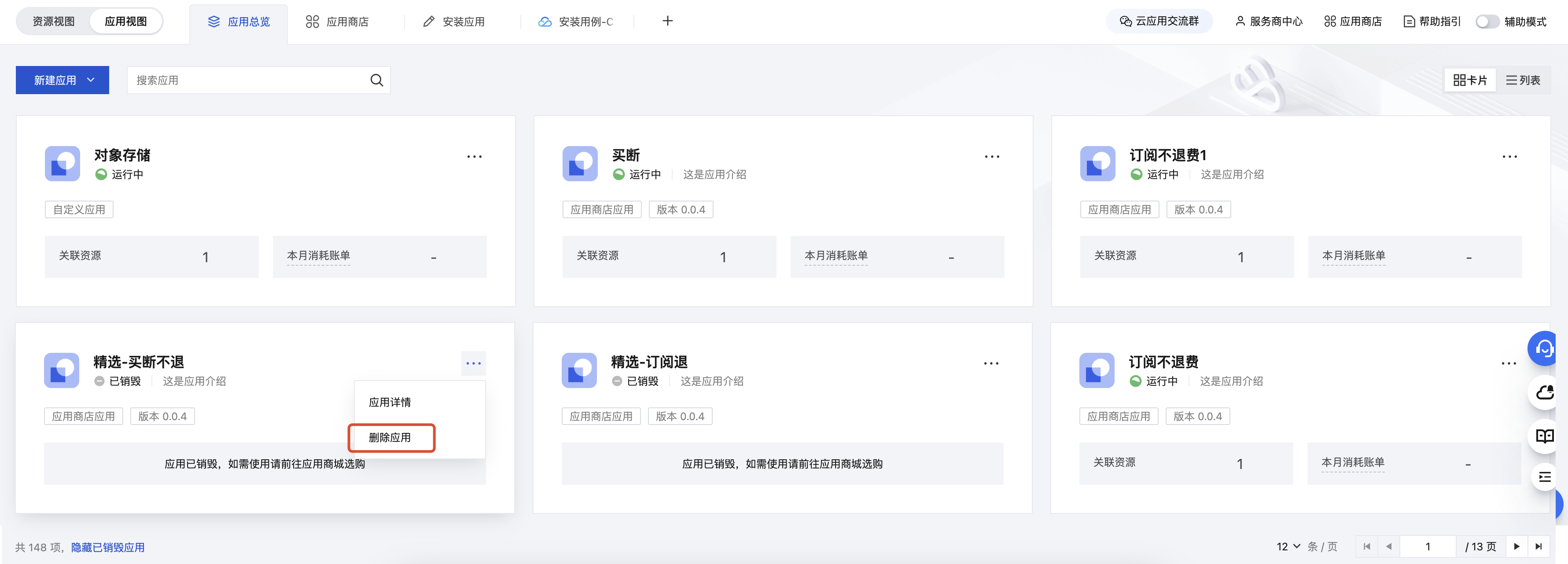1568x564 pixels.
Task: Click the floating cloud assistant icon
Action: [1544, 392]
